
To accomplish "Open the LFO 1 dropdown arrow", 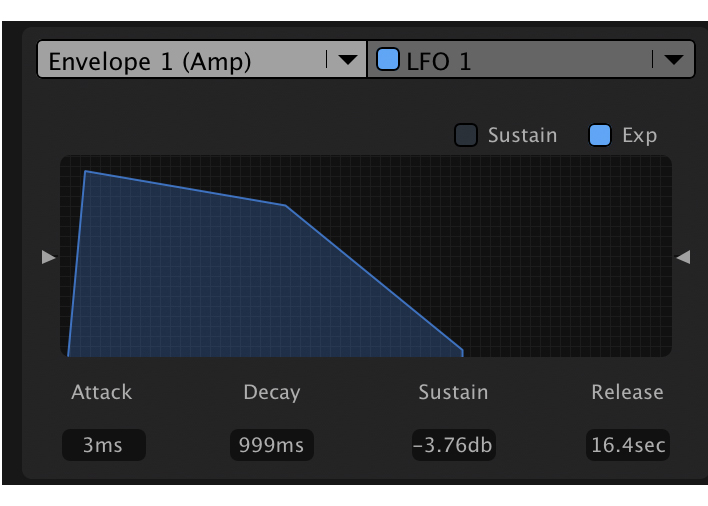I will [673, 60].
